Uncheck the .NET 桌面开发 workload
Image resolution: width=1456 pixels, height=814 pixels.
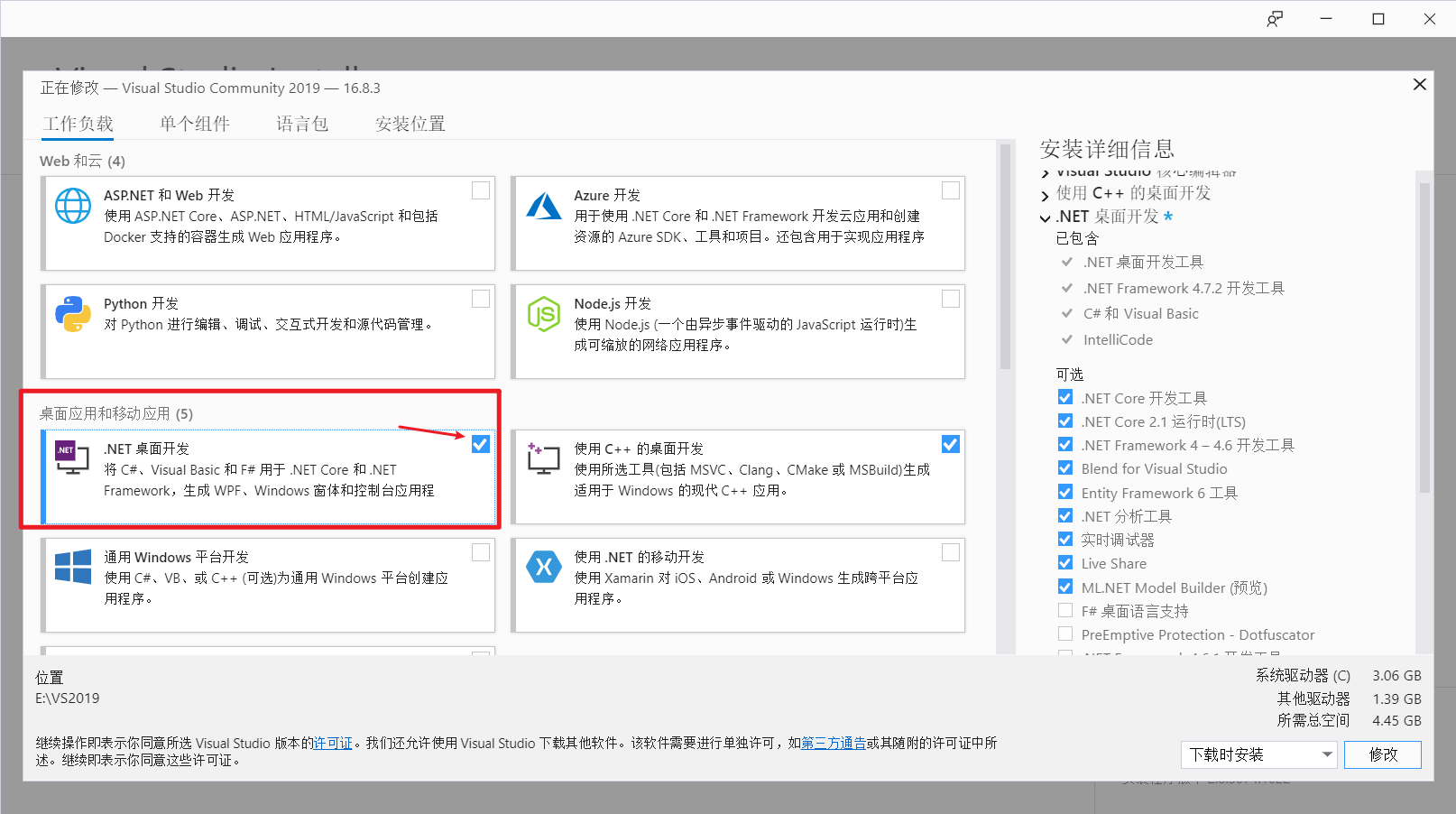pyautogui.click(x=480, y=443)
